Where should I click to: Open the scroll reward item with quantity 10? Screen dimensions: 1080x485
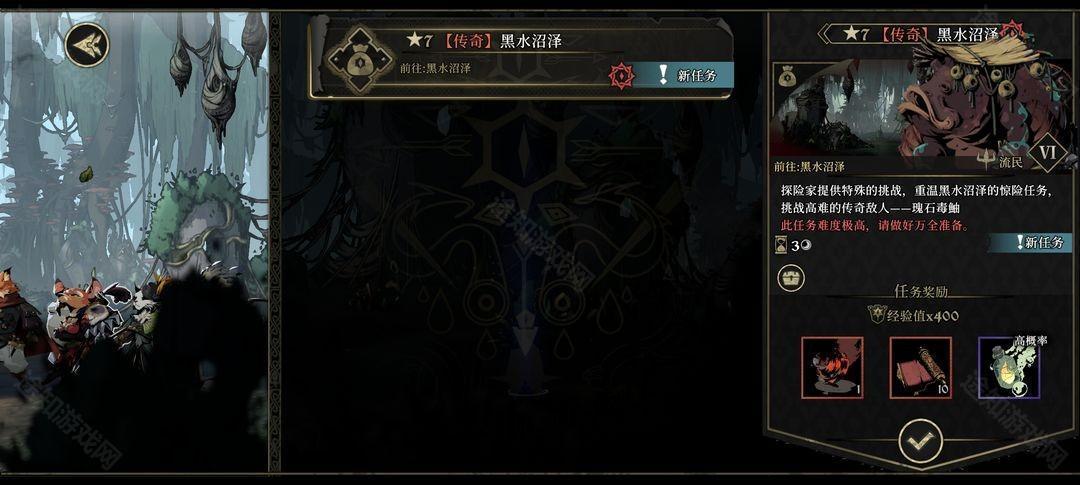920,367
